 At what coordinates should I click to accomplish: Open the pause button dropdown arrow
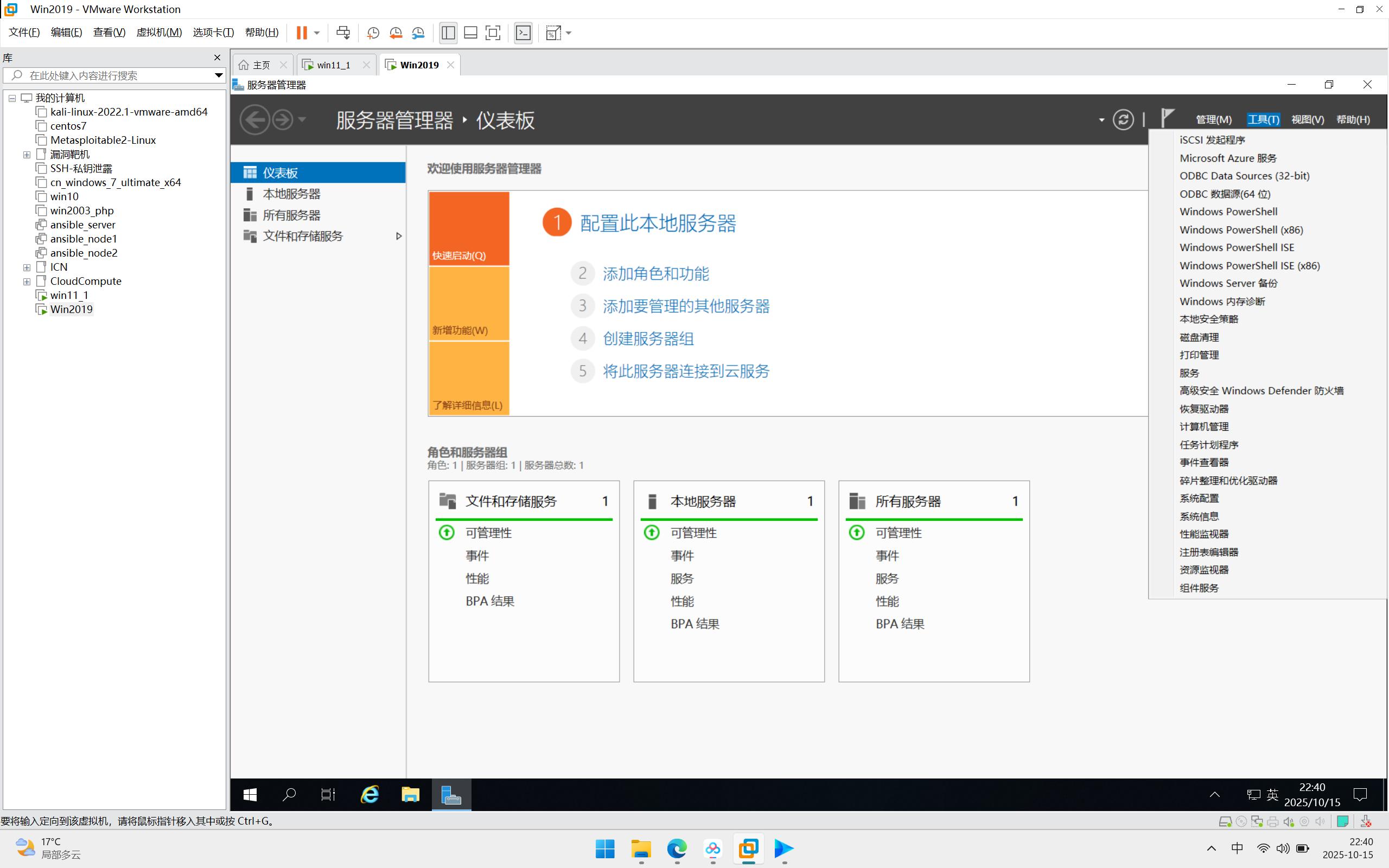click(316, 33)
